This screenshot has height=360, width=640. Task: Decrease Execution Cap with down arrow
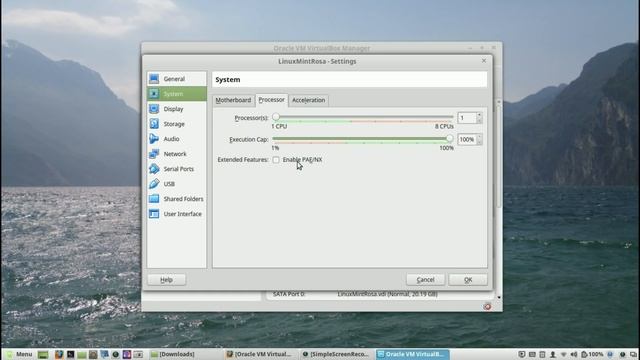(479, 142)
